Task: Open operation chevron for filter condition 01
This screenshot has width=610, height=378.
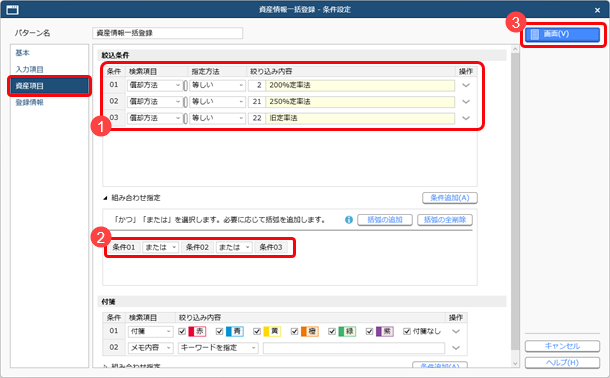Action: [x=466, y=85]
